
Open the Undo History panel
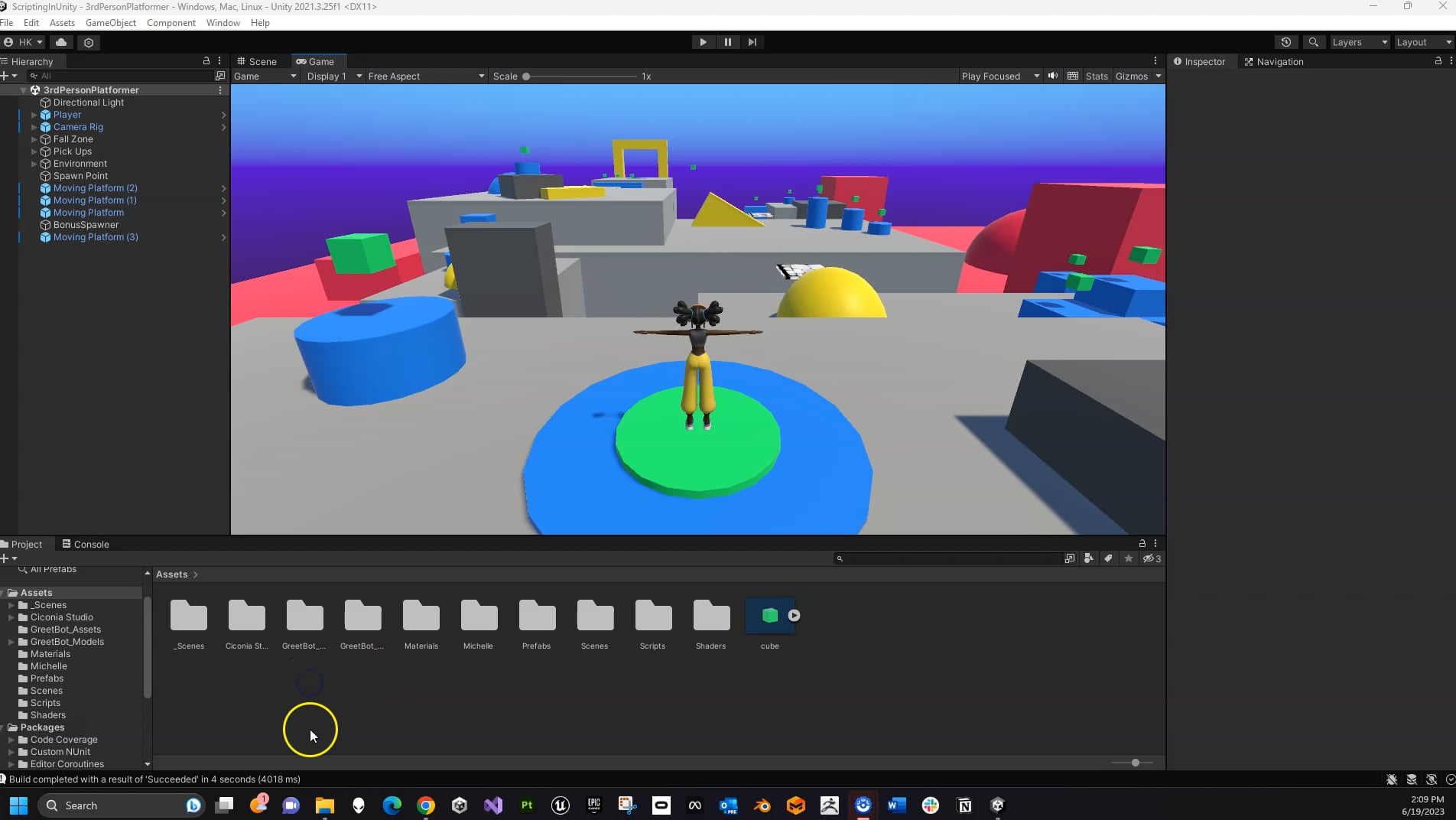(1286, 42)
